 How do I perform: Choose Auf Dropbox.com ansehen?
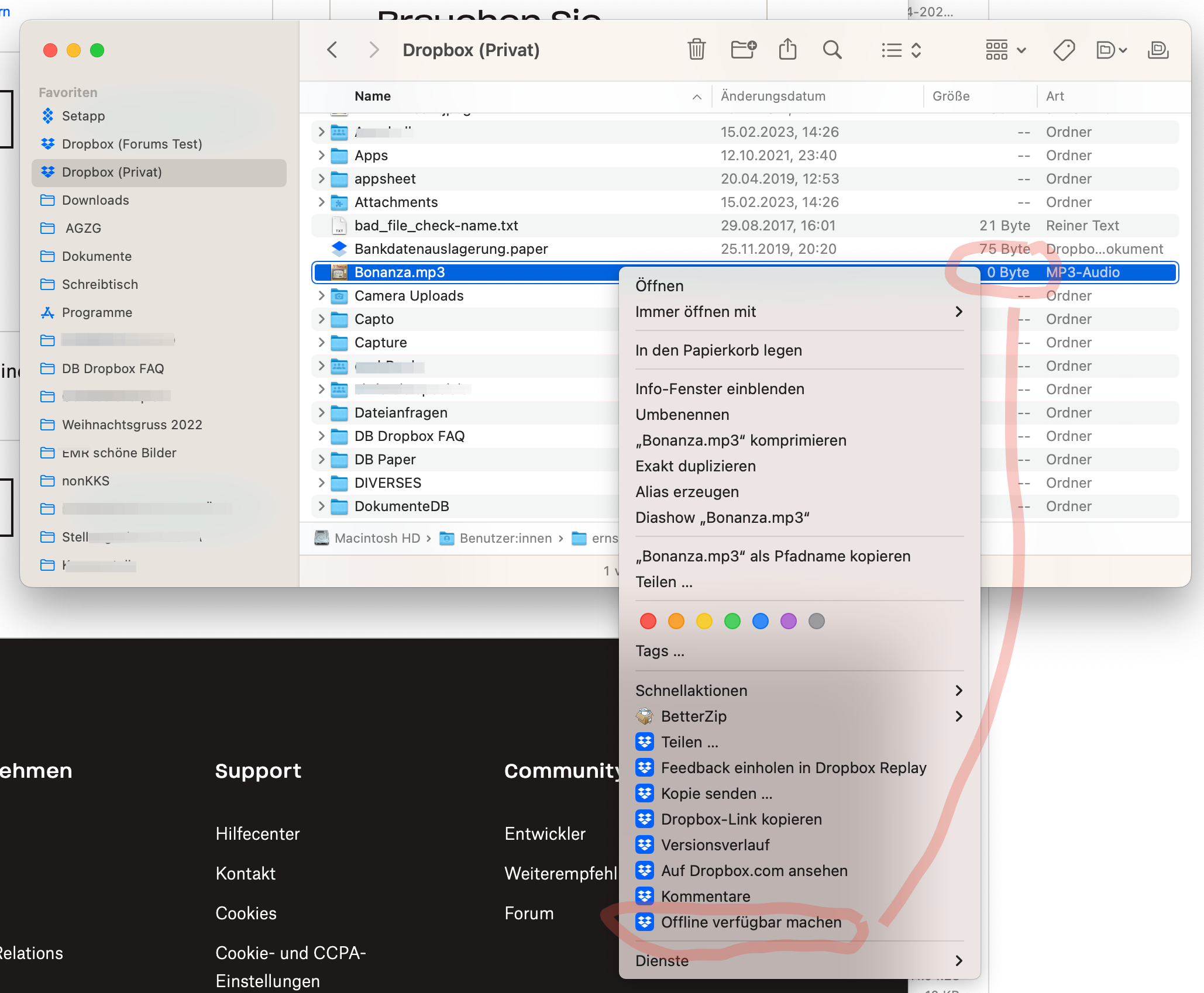pyautogui.click(x=799, y=871)
